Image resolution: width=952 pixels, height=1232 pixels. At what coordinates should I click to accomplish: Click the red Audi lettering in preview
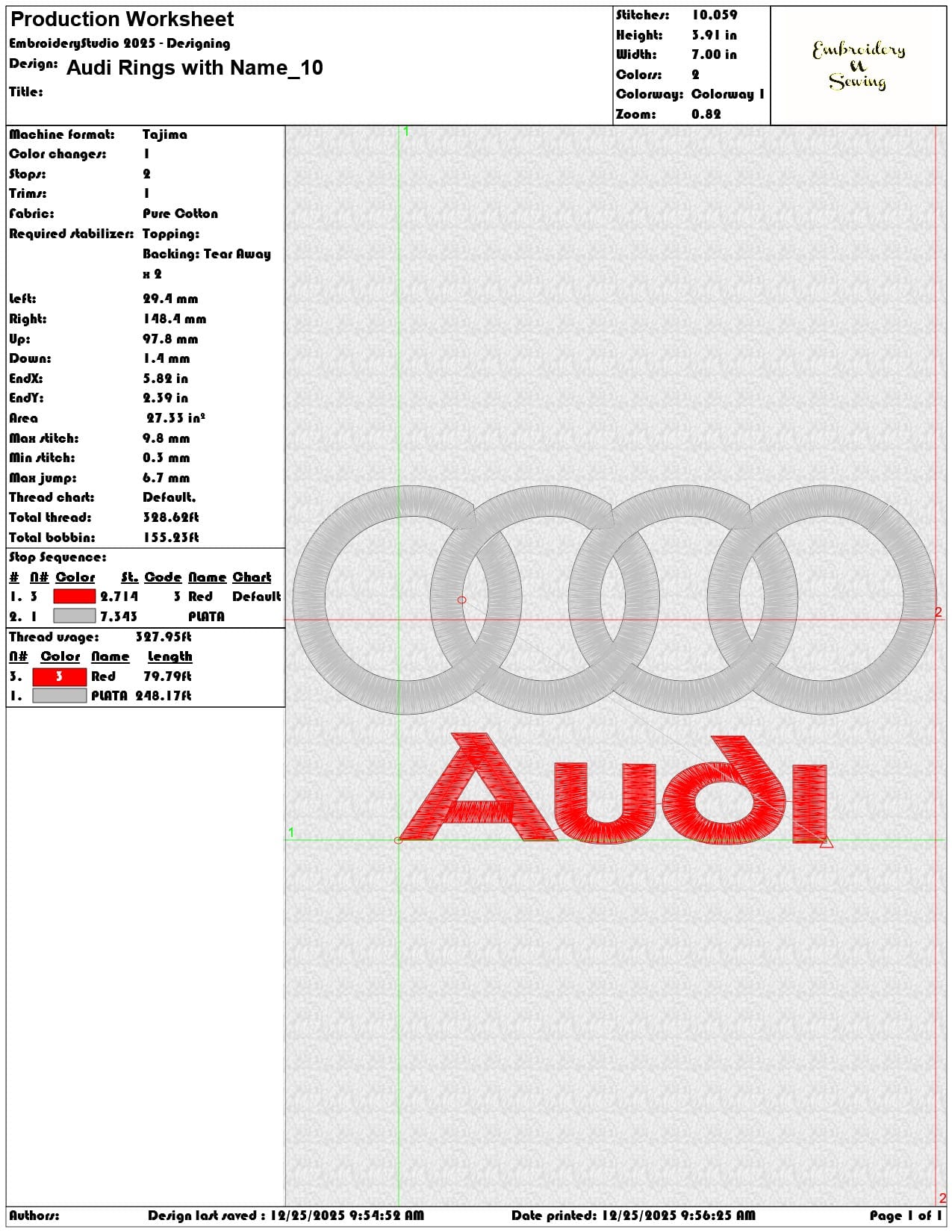[x=614, y=788]
